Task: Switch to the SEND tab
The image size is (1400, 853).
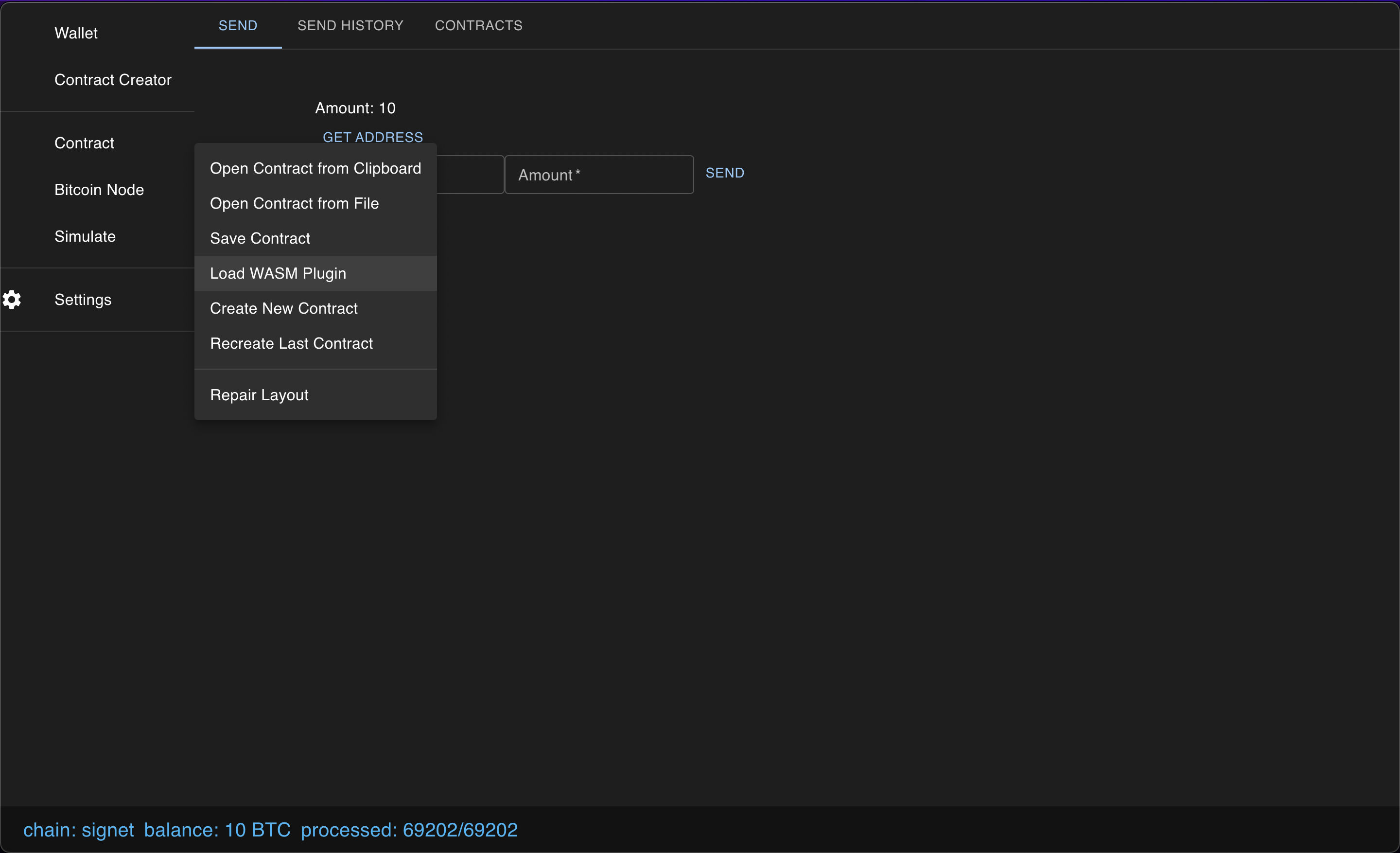Action: pyautogui.click(x=238, y=25)
